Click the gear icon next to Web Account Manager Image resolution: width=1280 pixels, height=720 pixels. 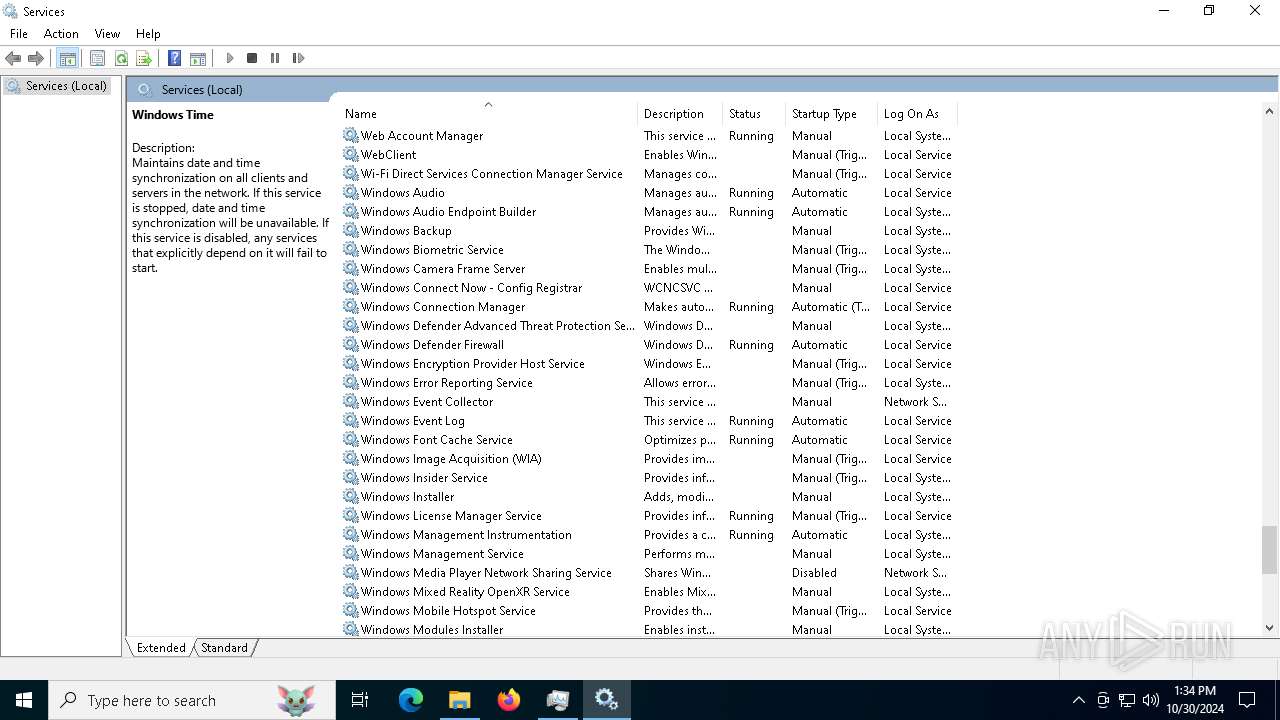(350, 135)
